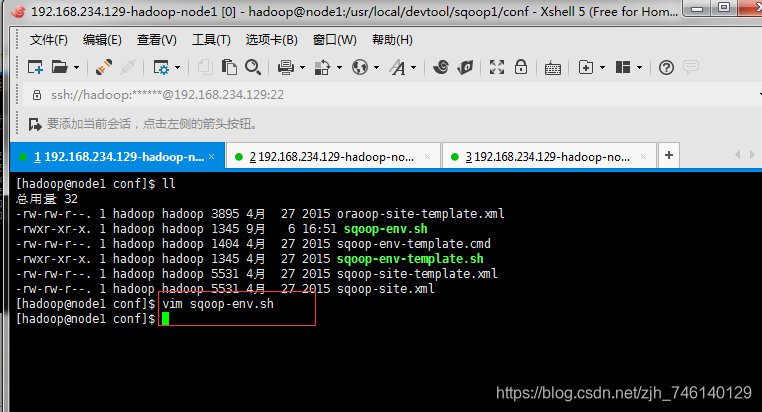
Task: Close session tab 1
Action: 211,156
